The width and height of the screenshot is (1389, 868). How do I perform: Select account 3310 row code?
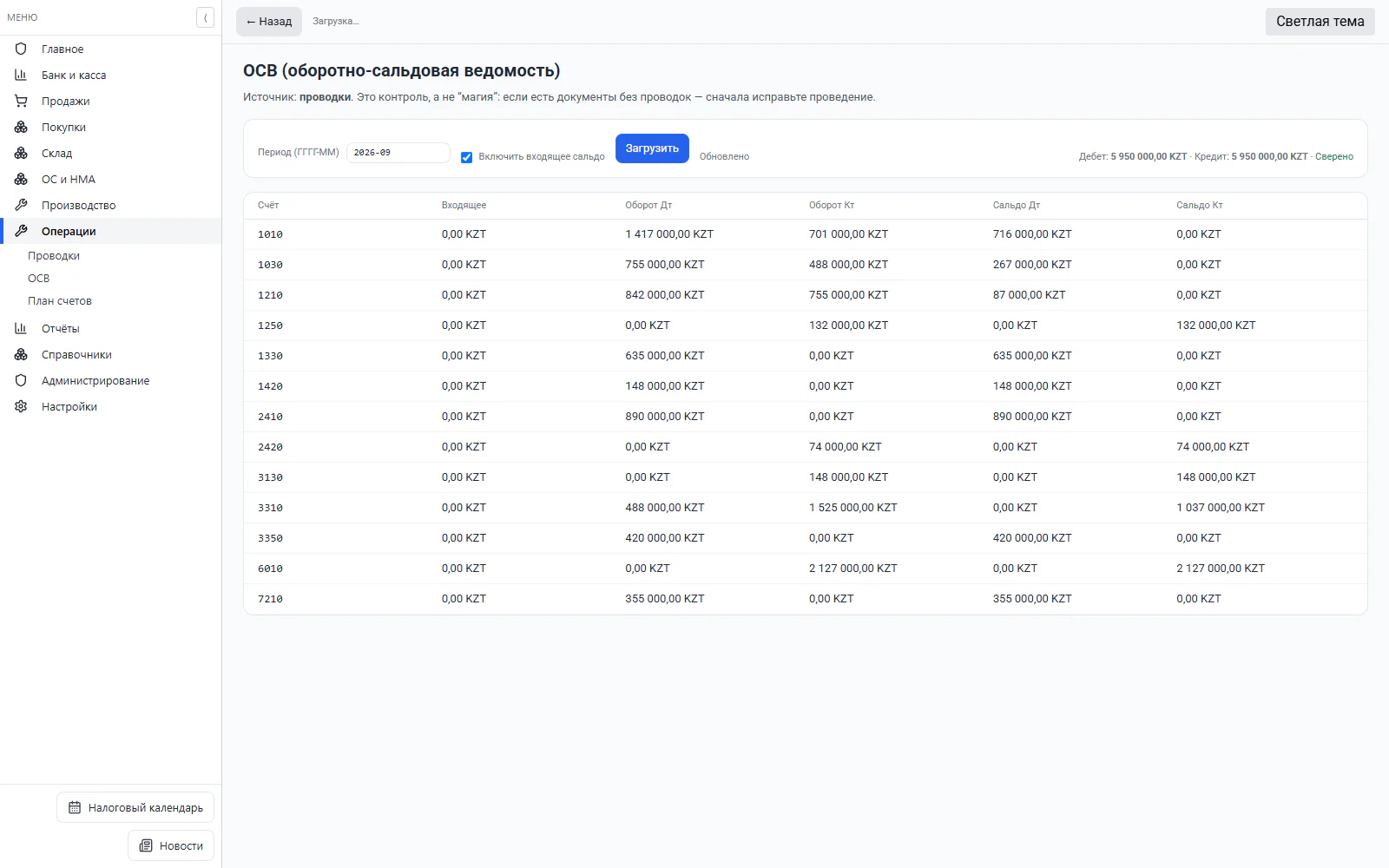pos(270,508)
